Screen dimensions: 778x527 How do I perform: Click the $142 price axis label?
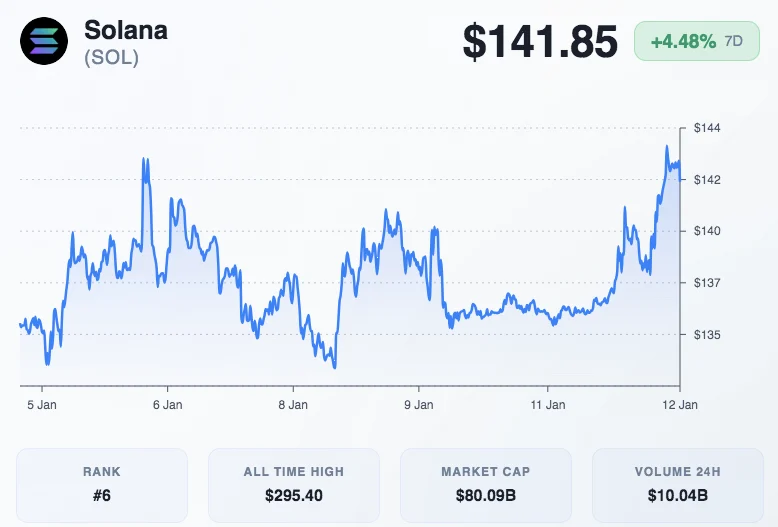pos(707,180)
